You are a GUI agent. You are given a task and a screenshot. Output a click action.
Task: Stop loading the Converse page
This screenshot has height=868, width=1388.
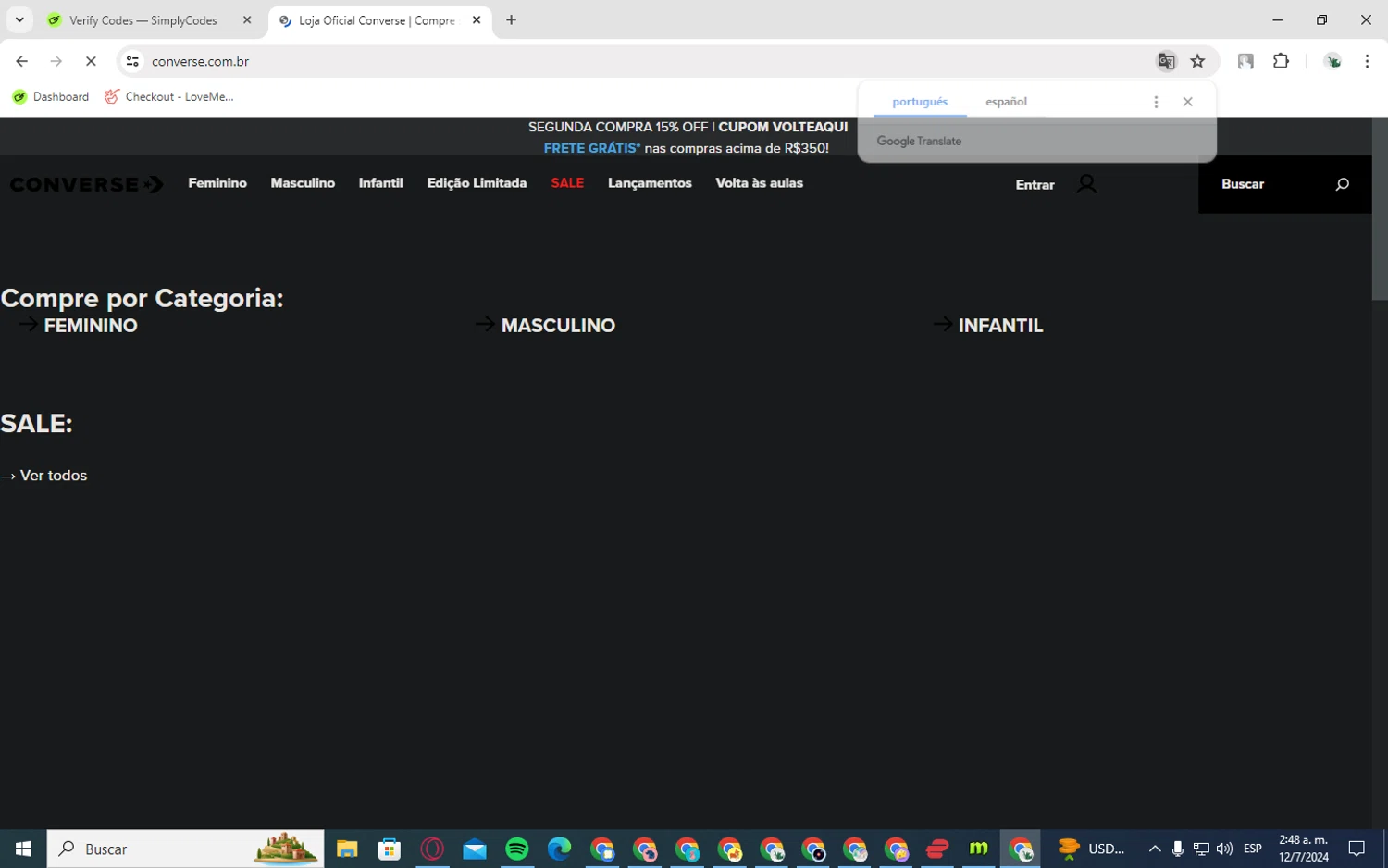click(91, 61)
